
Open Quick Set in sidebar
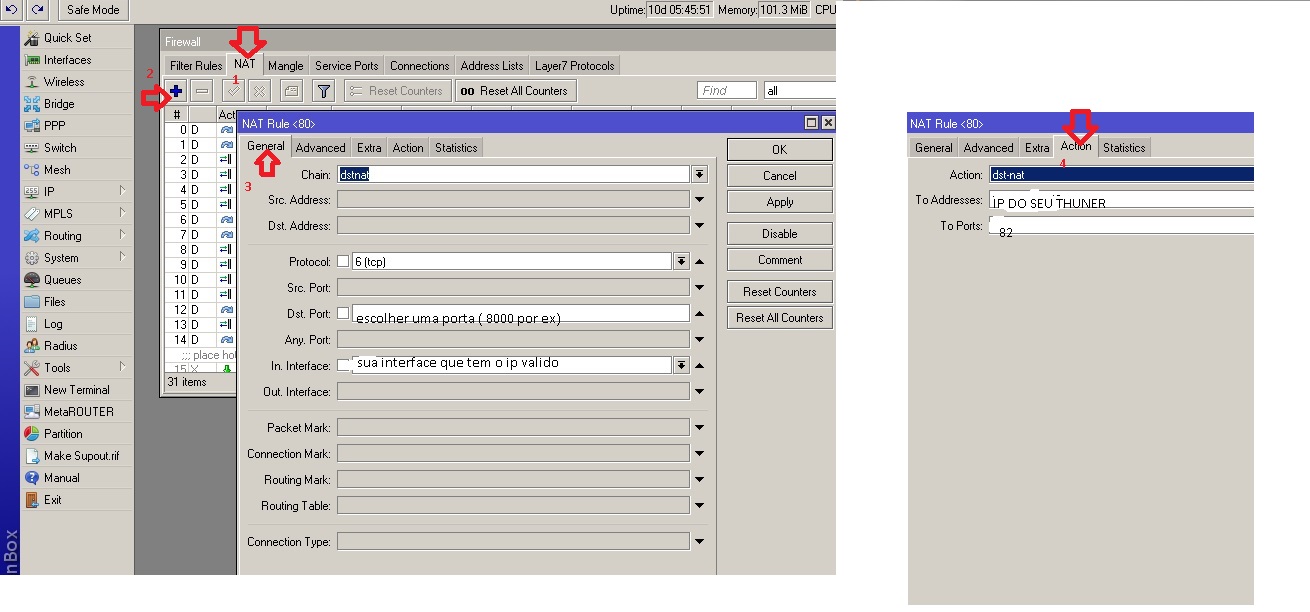[x=67, y=37]
